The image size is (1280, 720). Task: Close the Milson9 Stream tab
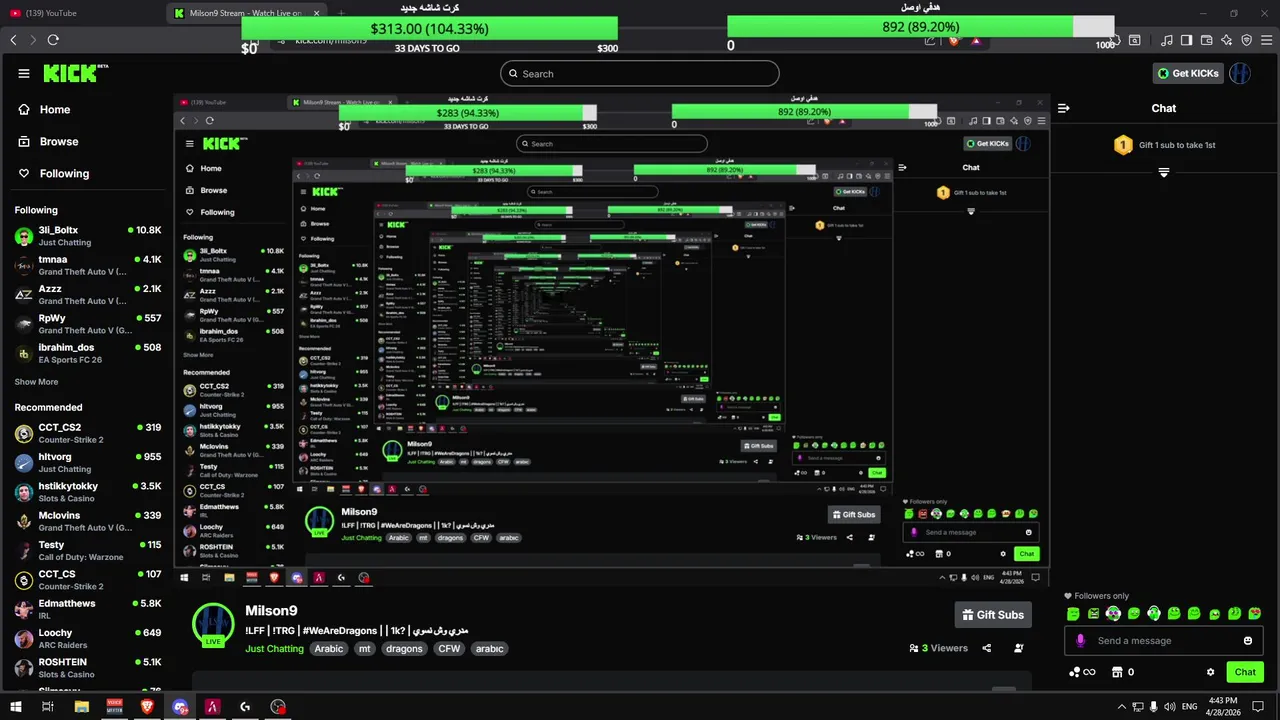(x=317, y=13)
